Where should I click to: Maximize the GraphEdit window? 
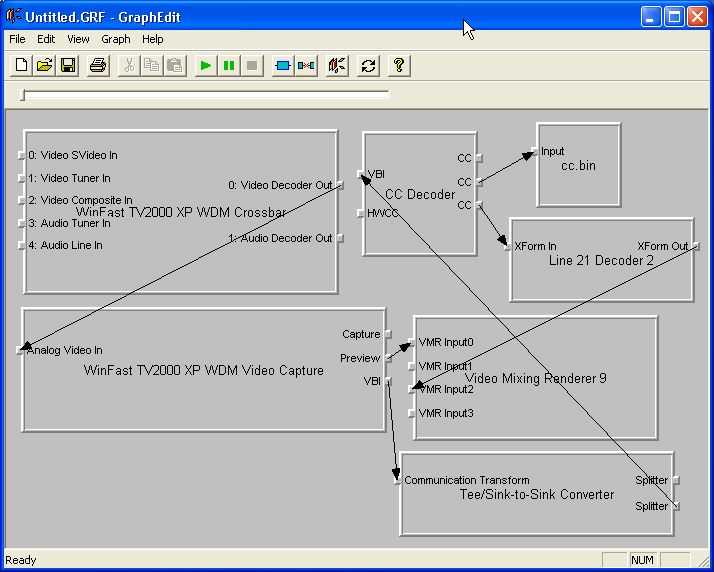tap(674, 17)
